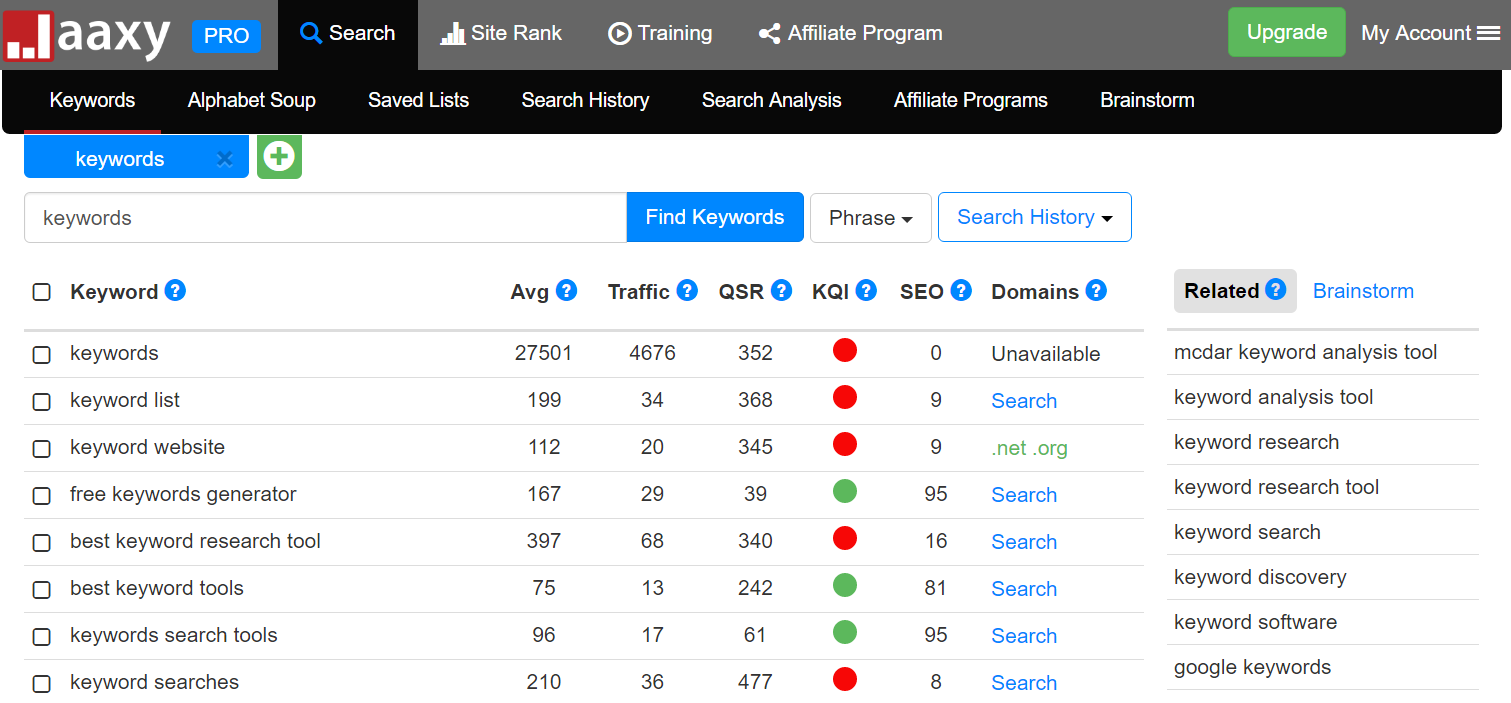Check the box for best keyword tools
1511x703 pixels.
coord(42,590)
